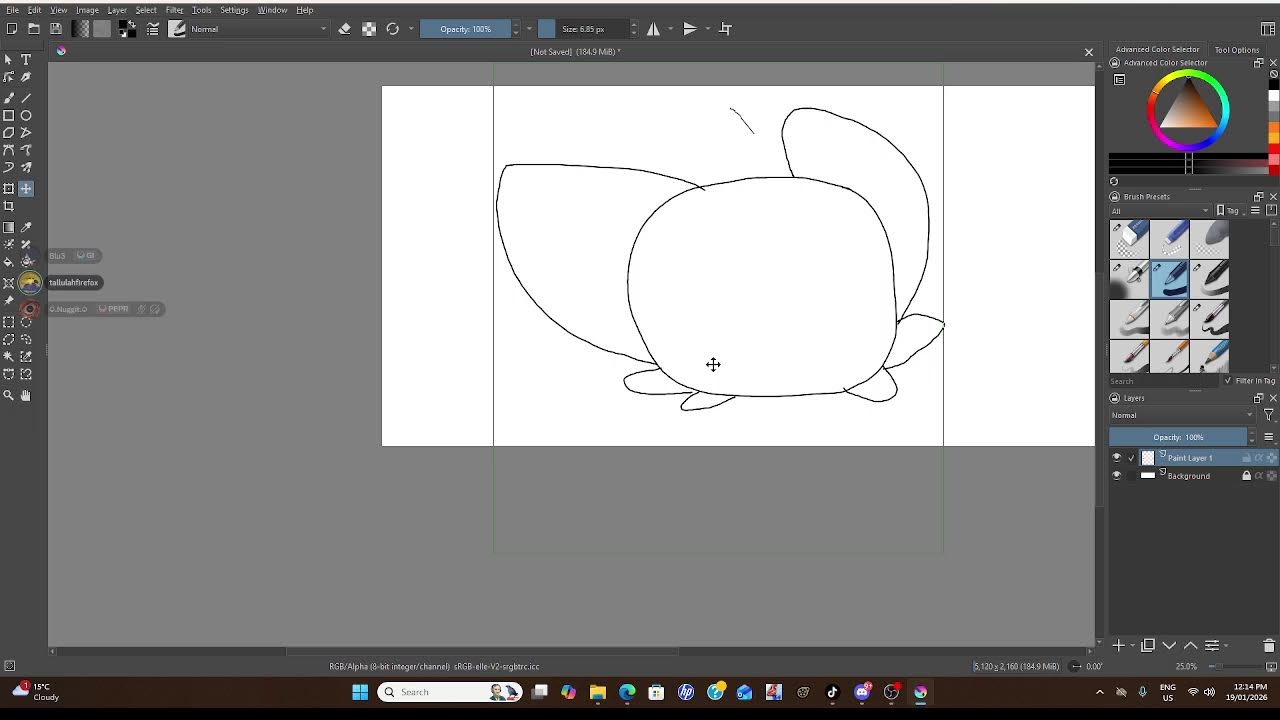This screenshot has height=720, width=1280.
Task: Open the layer filter funnel dropdown
Action: 1269,415
